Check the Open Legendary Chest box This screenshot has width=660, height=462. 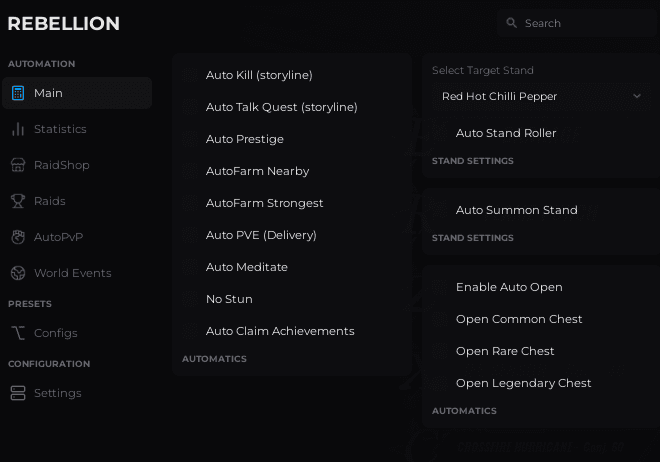[441, 383]
